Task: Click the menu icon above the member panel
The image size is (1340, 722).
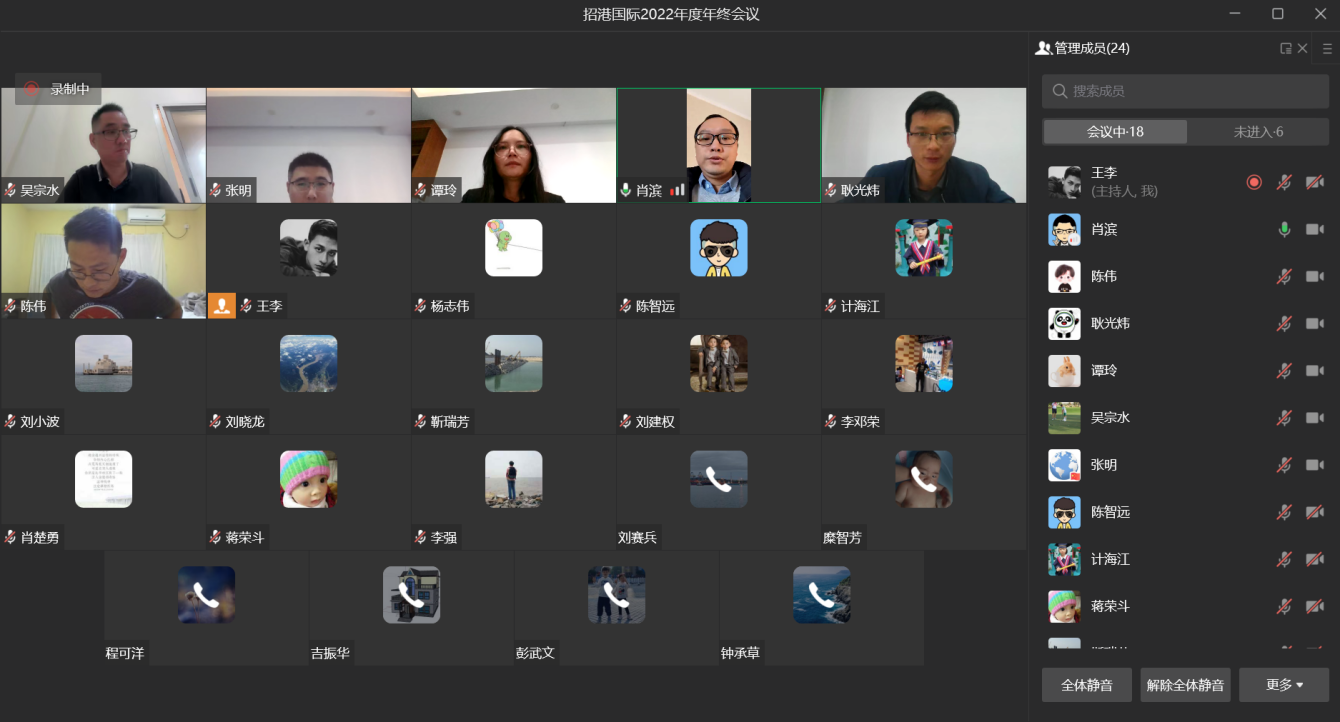Action: click(1327, 48)
